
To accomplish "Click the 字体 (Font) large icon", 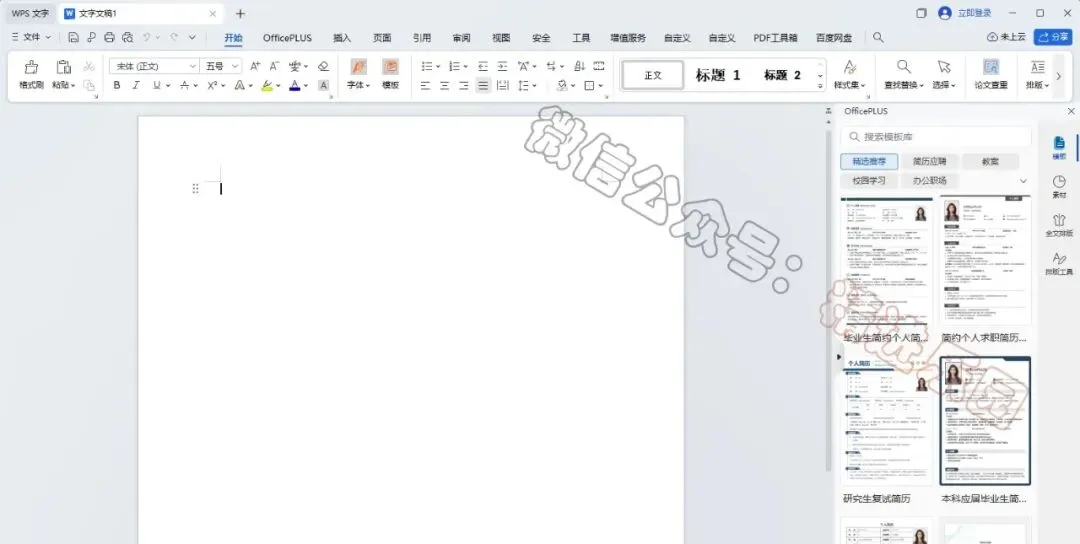I will pyautogui.click(x=358, y=67).
